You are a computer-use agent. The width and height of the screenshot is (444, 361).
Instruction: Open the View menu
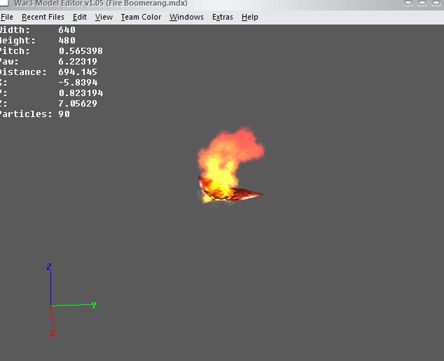click(104, 17)
